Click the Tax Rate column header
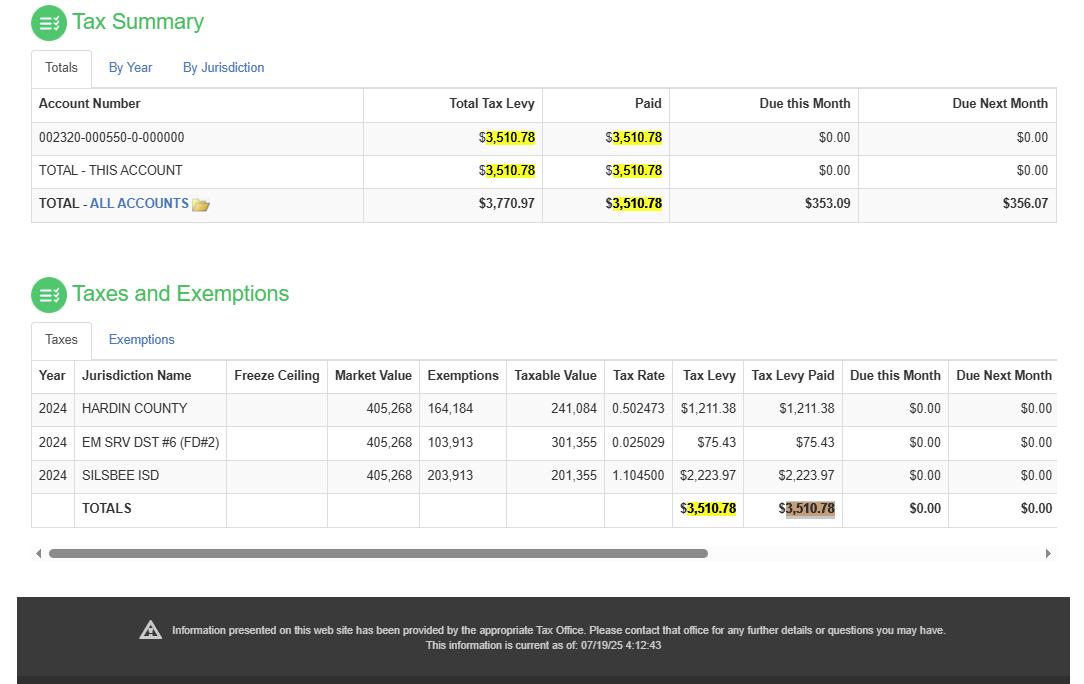This screenshot has height=684, width=1084. (x=638, y=376)
